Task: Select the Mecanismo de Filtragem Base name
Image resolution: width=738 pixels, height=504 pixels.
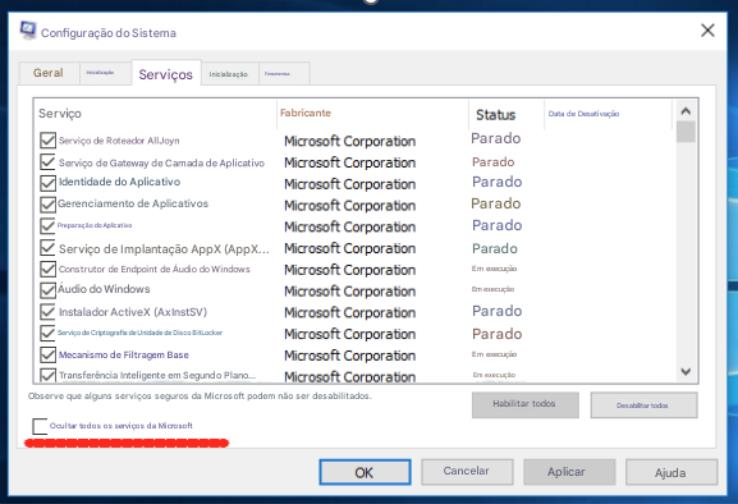Action: pos(124,355)
